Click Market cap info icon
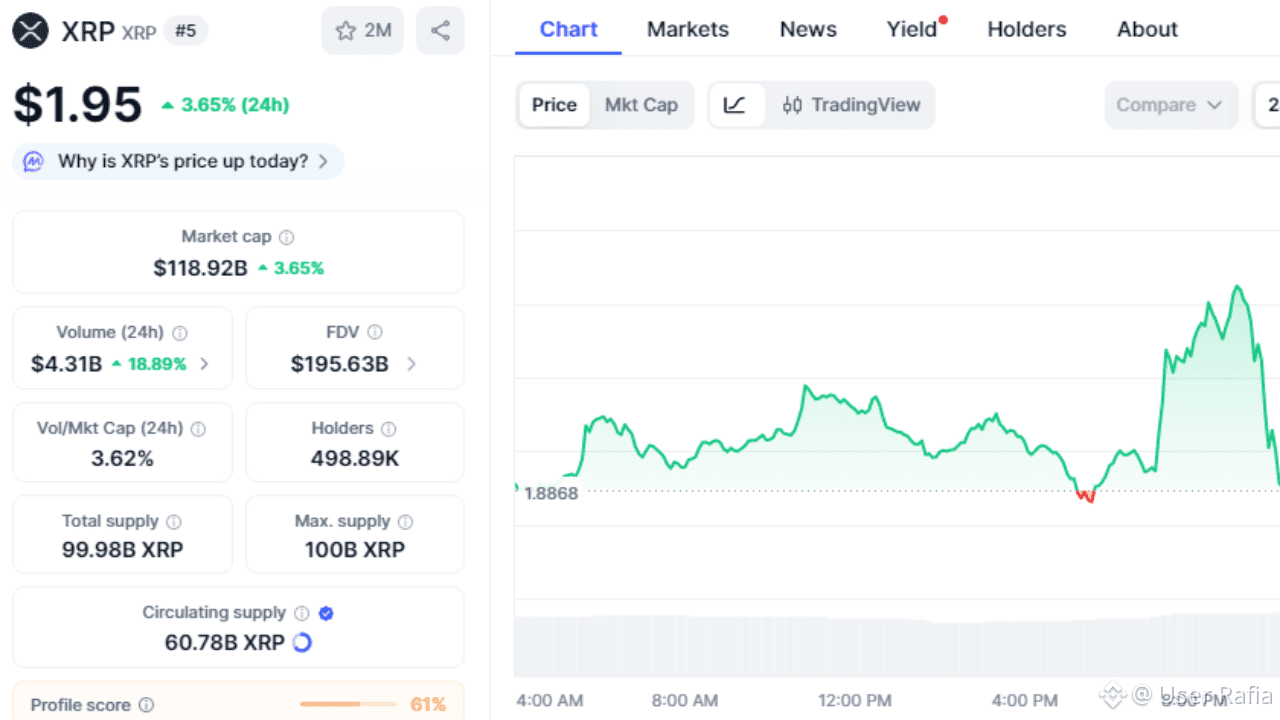 pyautogui.click(x=287, y=237)
